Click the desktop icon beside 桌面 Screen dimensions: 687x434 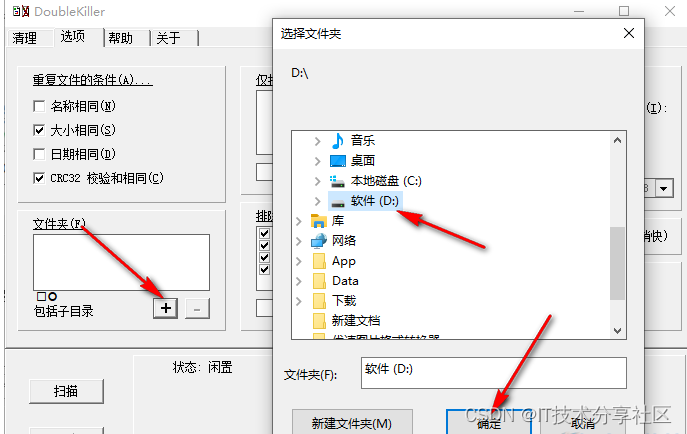point(337,161)
